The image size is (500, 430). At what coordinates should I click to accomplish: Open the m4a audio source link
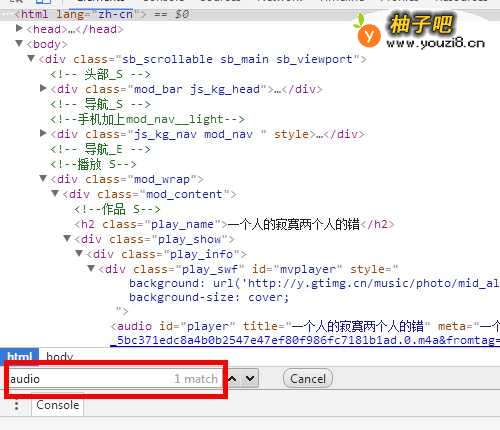305,340
